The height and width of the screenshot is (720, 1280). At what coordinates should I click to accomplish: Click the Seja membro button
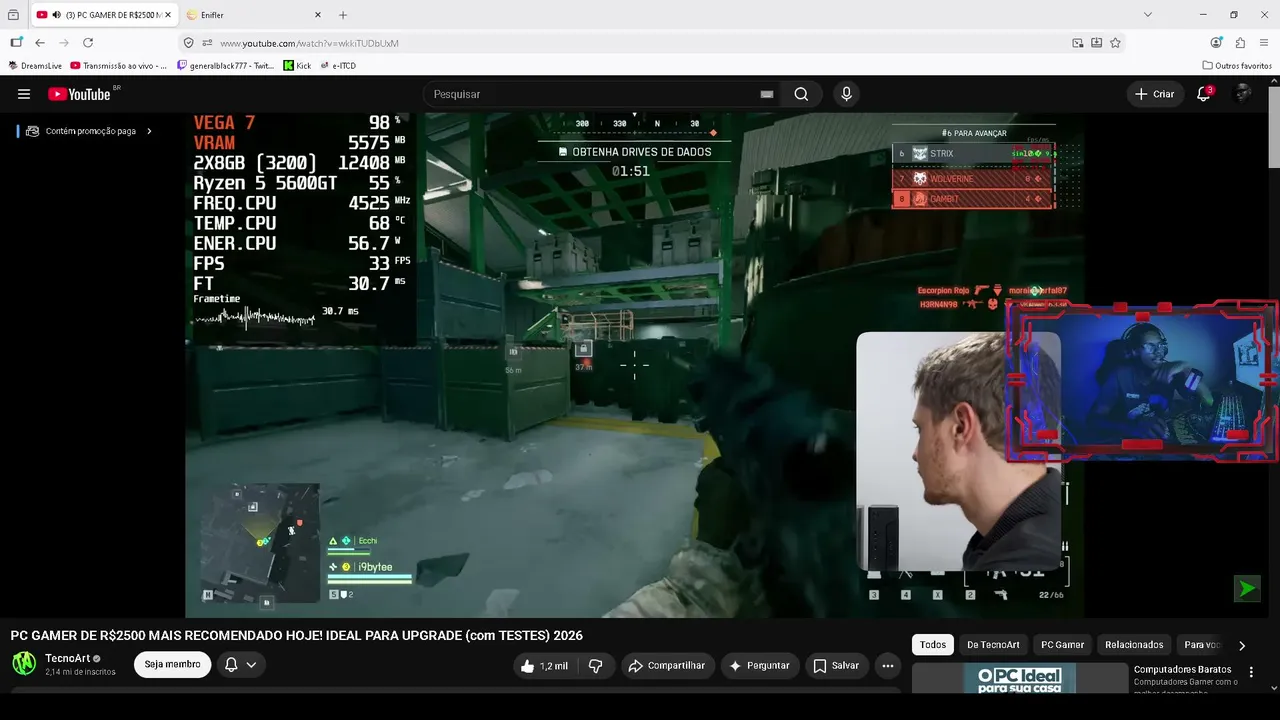coord(172,664)
